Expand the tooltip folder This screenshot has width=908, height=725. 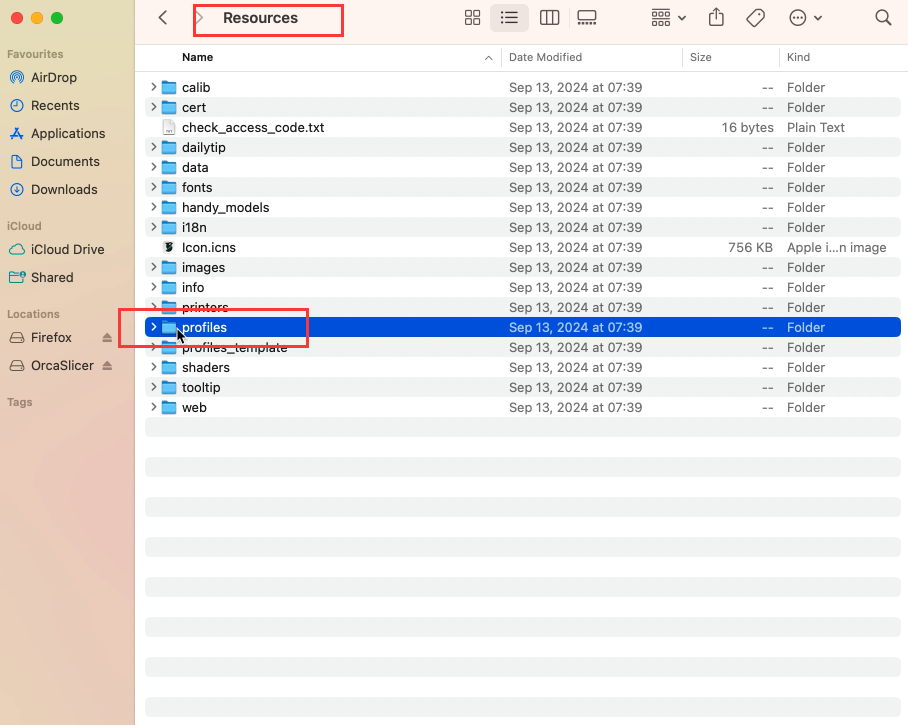click(x=153, y=387)
